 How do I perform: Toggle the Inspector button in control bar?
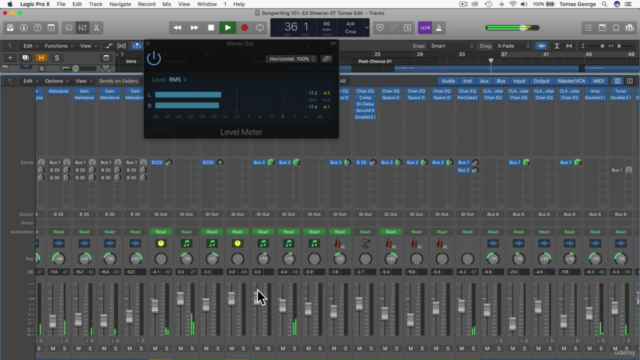[x=24, y=28]
